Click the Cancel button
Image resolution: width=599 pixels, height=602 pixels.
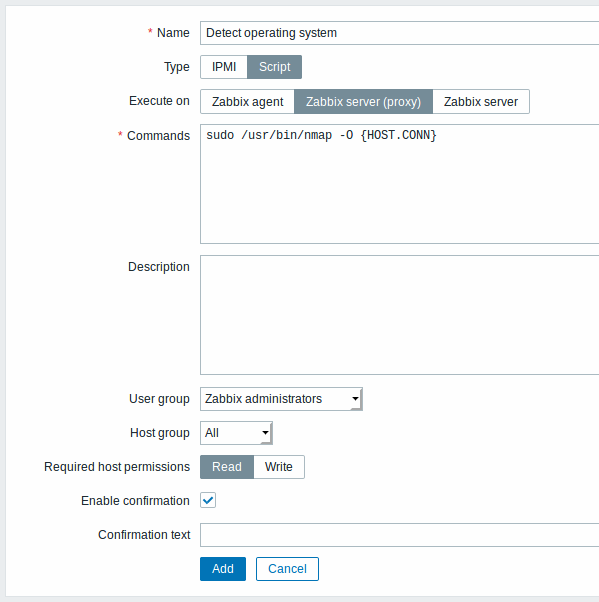pos(287,569)
